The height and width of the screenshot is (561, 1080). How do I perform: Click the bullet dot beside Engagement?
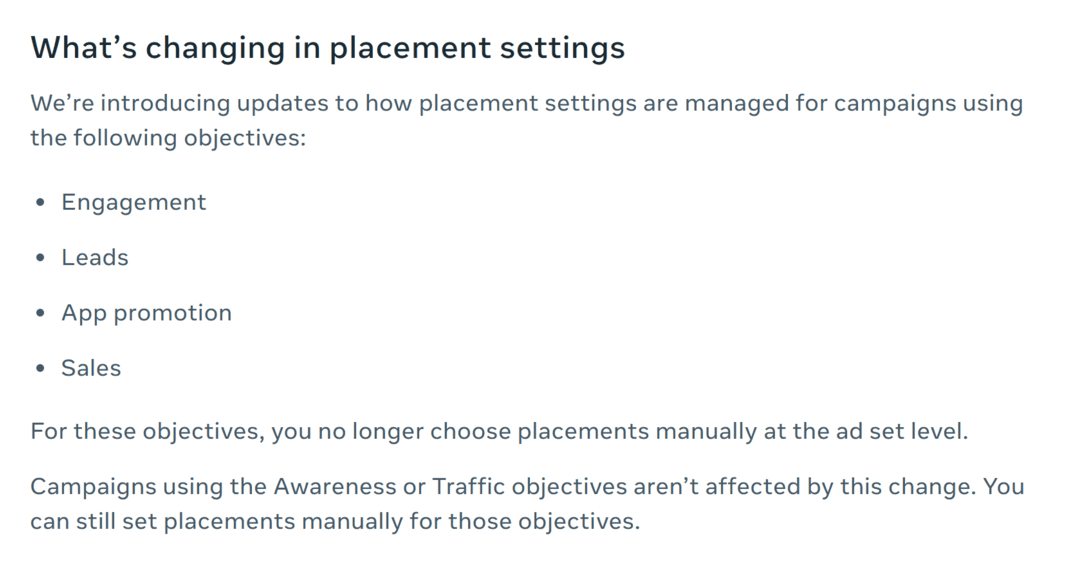40,203
